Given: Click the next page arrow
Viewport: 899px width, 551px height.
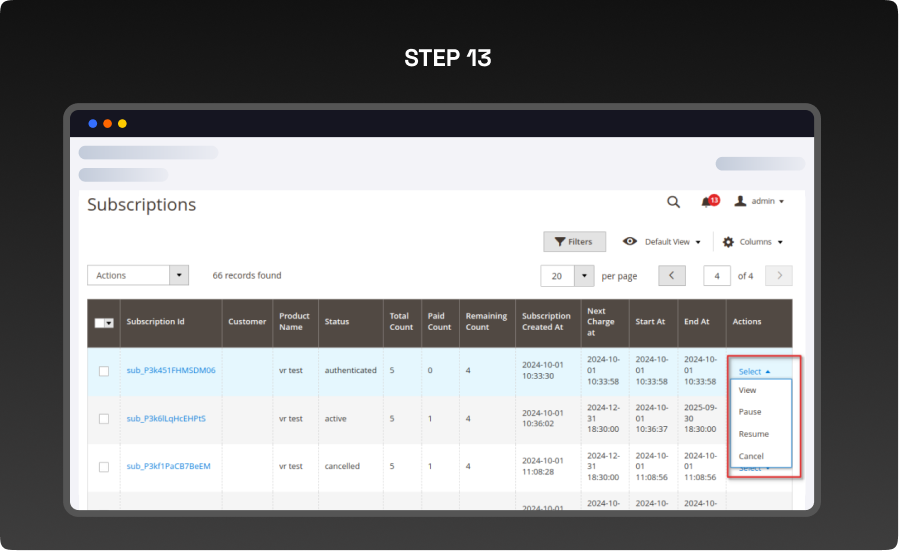Looking at the screenshot, I should tap(779, 275).
